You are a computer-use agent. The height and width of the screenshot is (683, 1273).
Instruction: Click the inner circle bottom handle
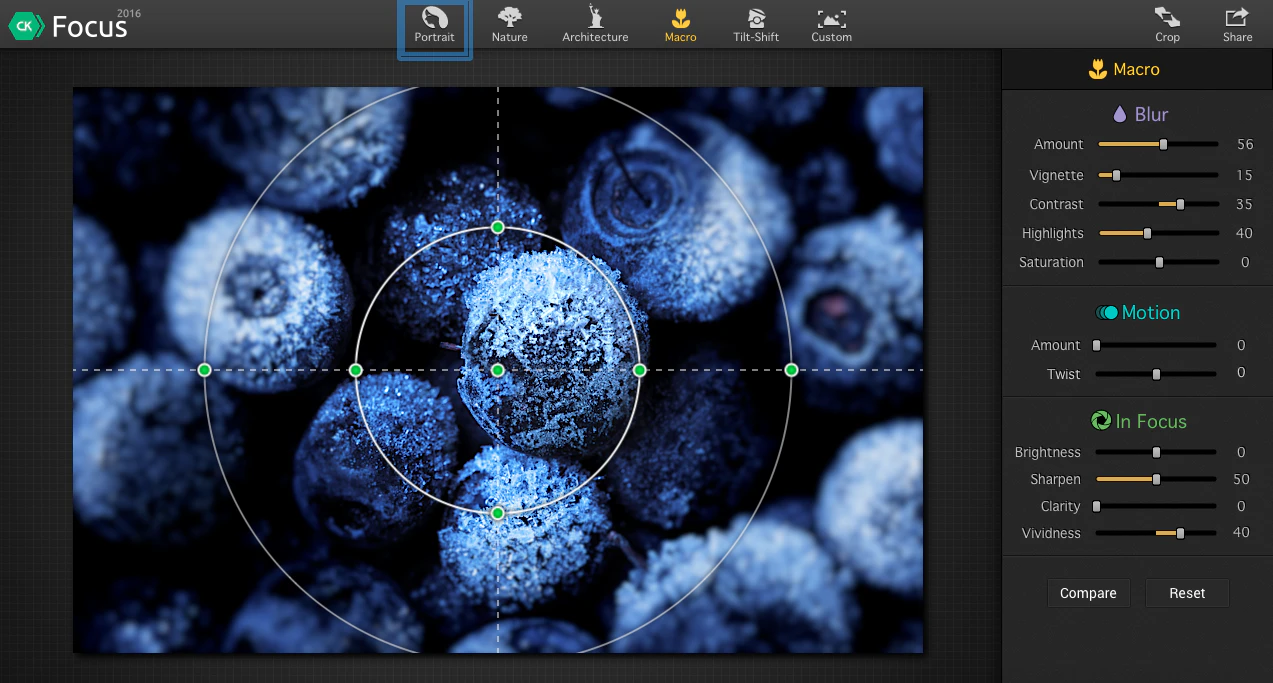[498, 513]
